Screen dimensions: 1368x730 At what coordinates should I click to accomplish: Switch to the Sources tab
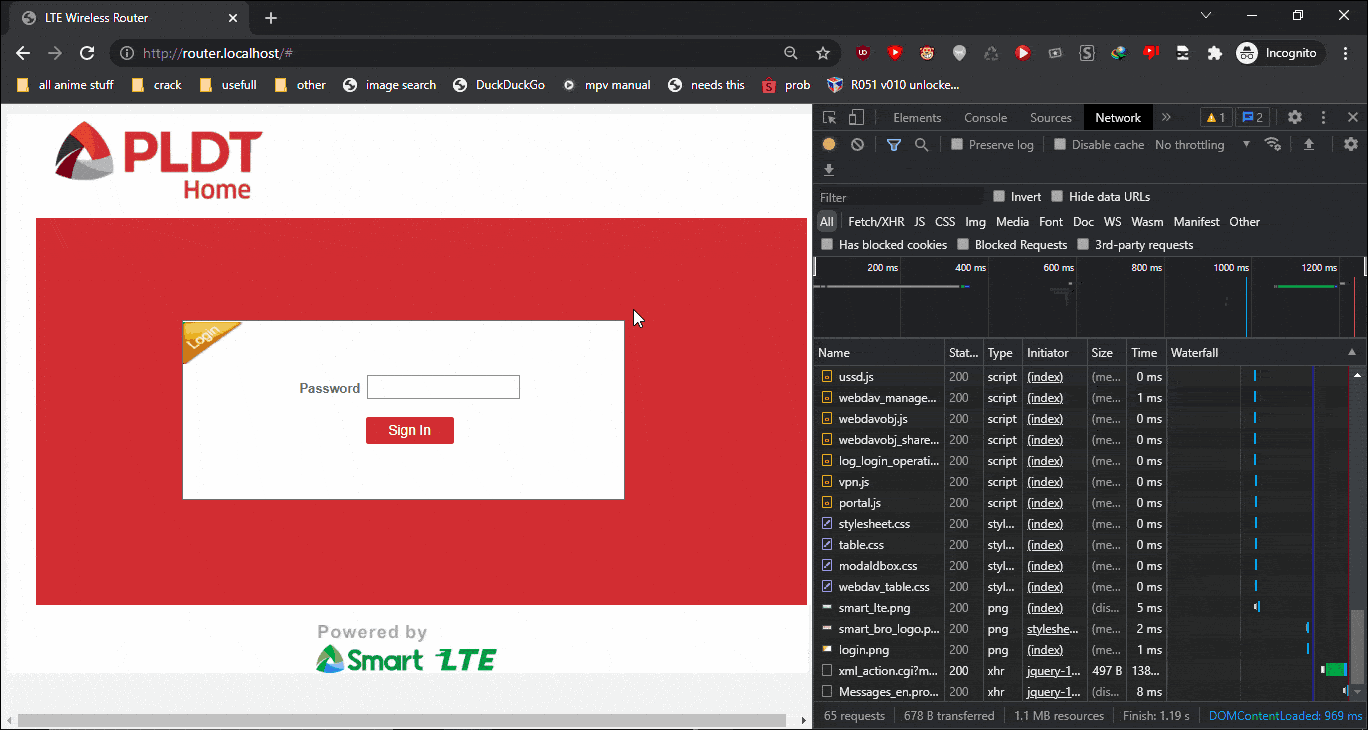[1051, 118]
